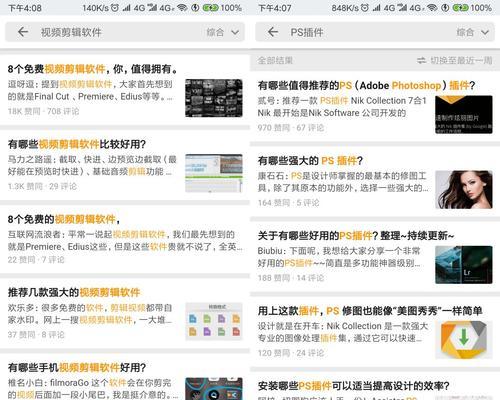Image resolution: width=500 pixels, height=400 pixels.
Task: Open 综合 sort dropdown in 视频剪辑软件 search
Action: point(223,32)
